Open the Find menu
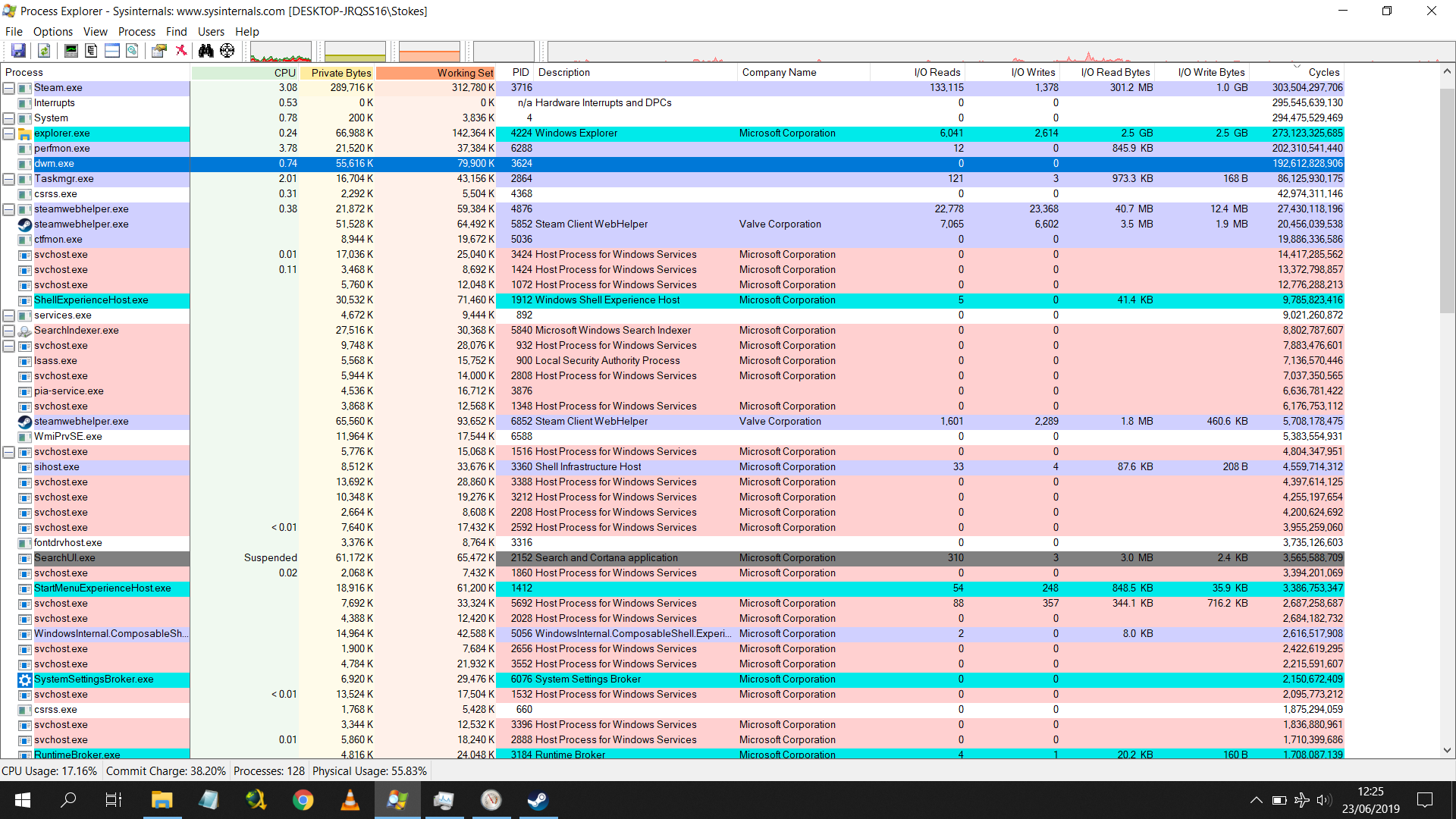This screenshot has height=819, width=1456. coord(177,31)
